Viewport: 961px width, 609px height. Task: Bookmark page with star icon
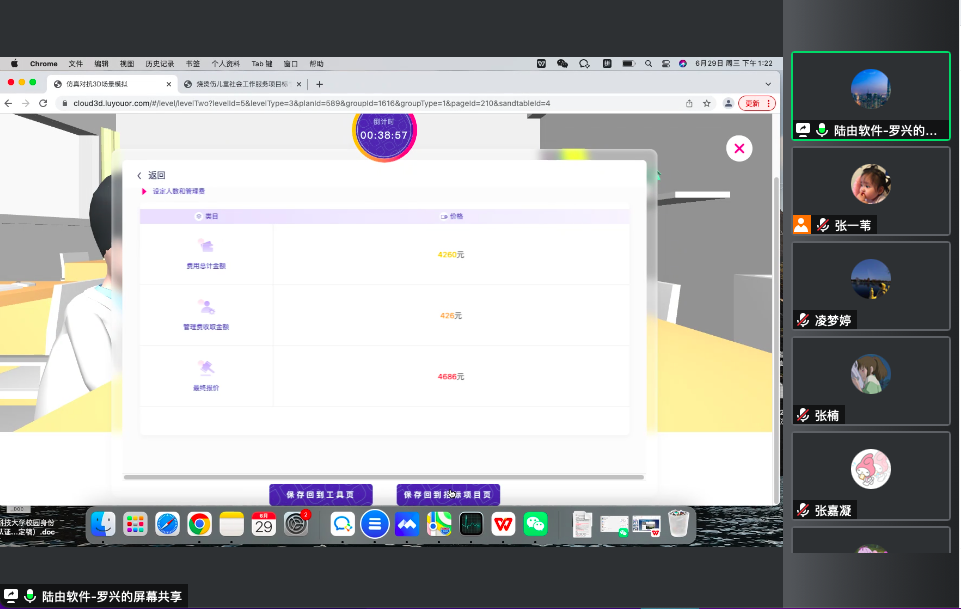tap(707, 103)
